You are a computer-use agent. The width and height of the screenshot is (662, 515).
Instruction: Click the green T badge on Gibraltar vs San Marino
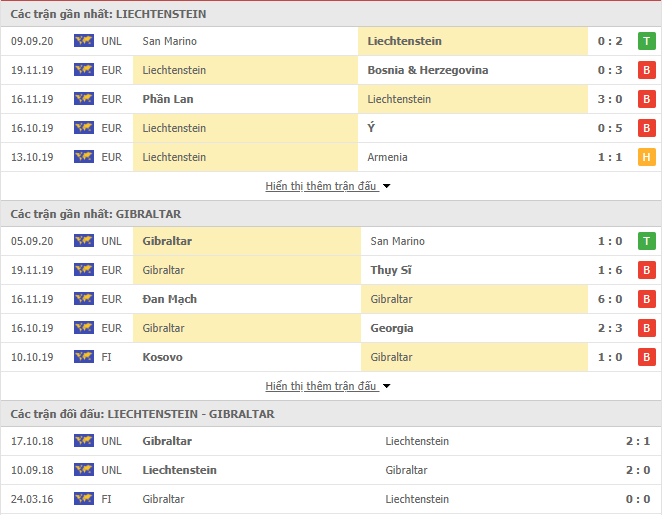646,241
